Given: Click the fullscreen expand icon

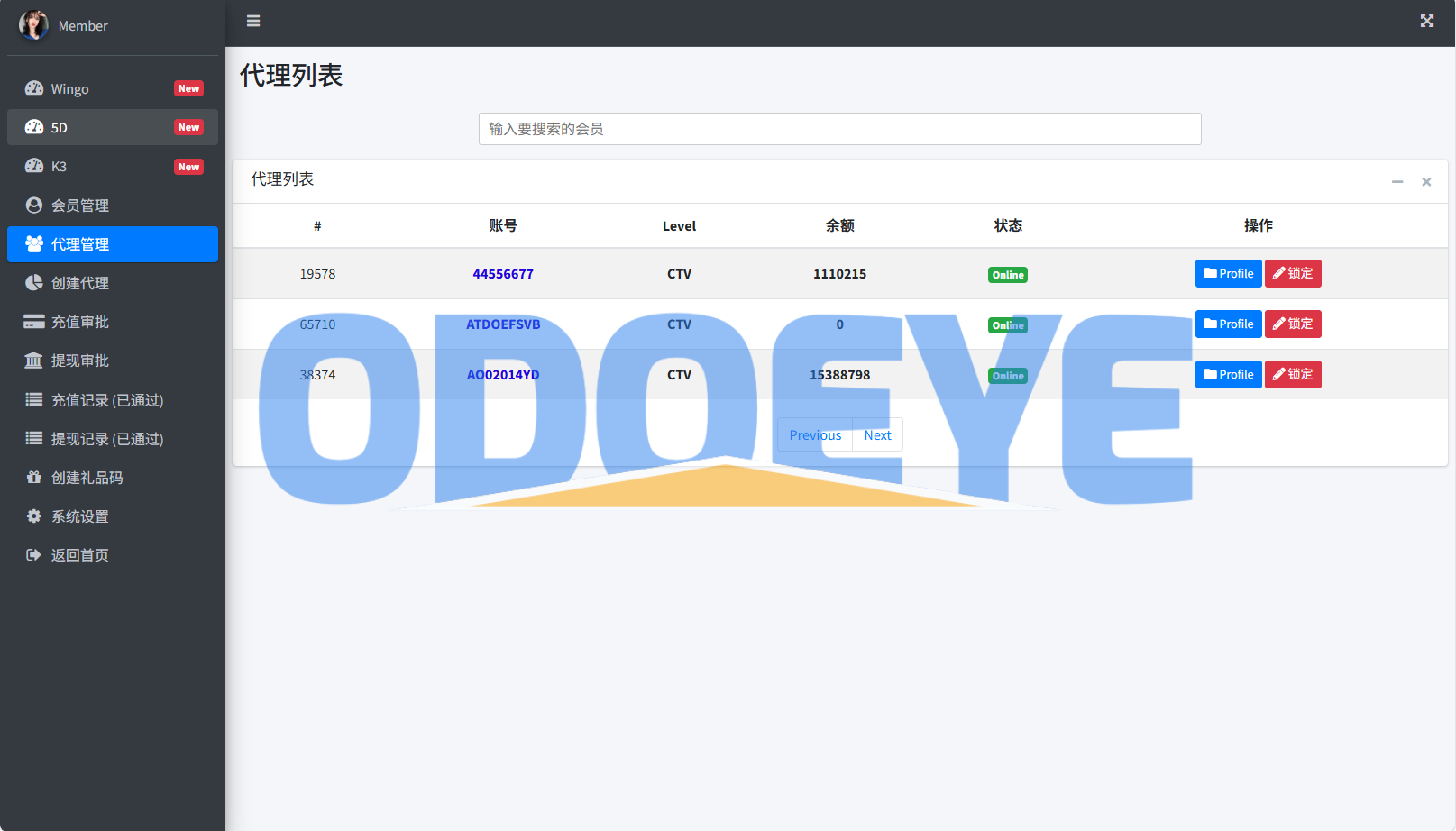Looking at the screenshot, I should coord(1426,21).
